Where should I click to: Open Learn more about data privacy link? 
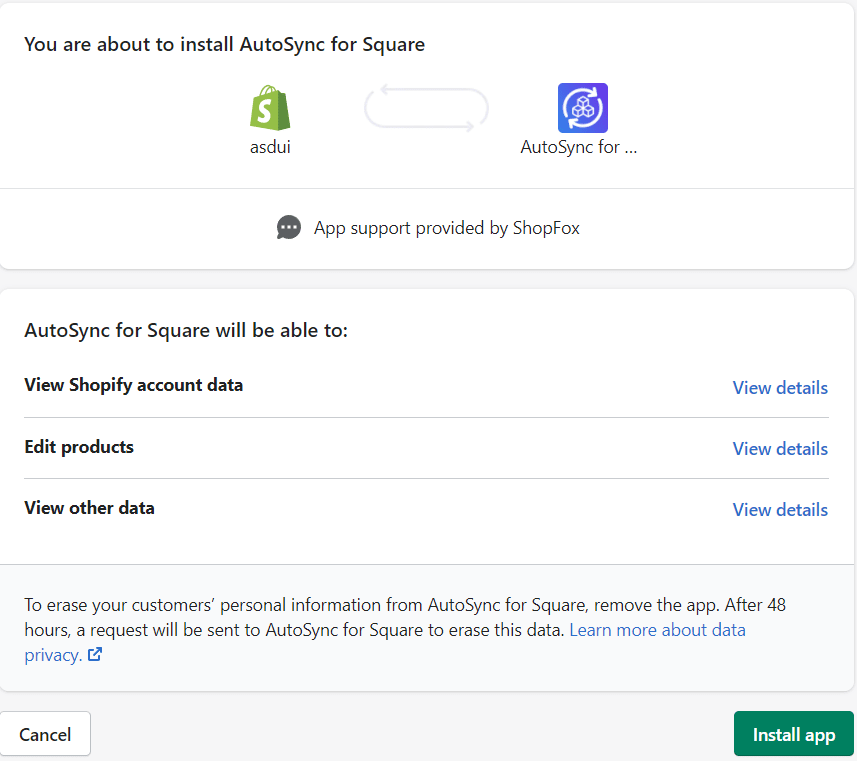click(x=658, y=630)
